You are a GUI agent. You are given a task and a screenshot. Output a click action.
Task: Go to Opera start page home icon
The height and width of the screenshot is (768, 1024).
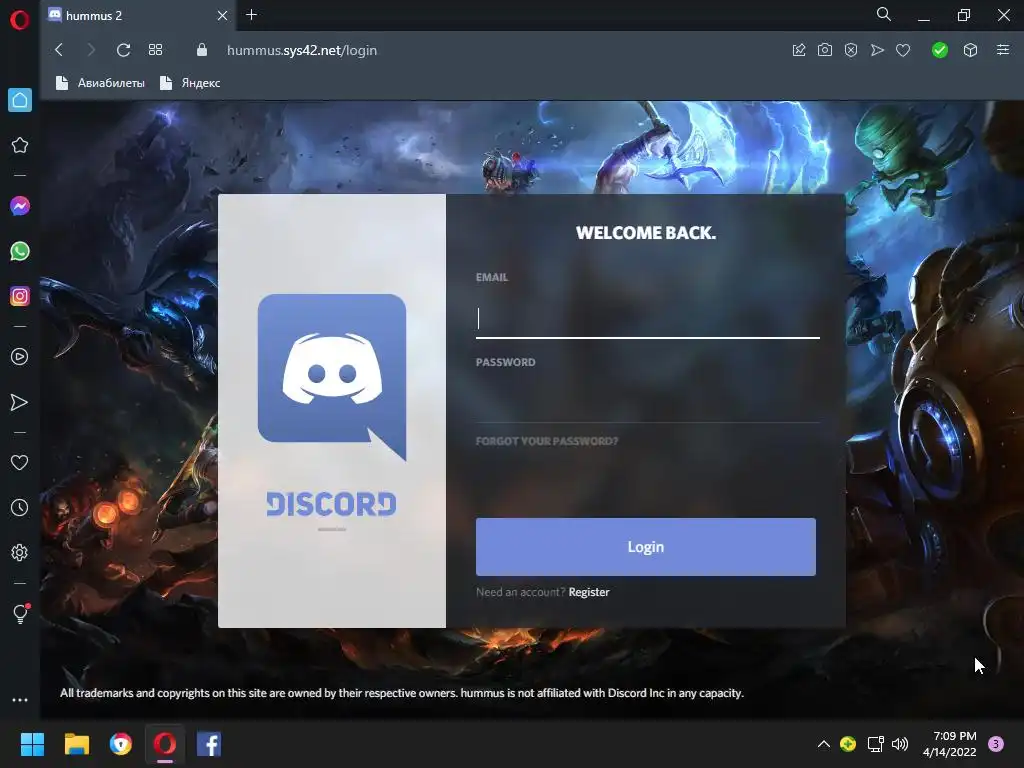pyautogui.click(x=20, y=100)
